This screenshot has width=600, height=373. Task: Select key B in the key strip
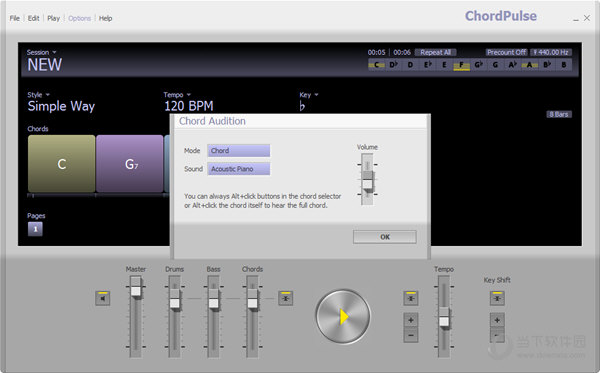564,65
